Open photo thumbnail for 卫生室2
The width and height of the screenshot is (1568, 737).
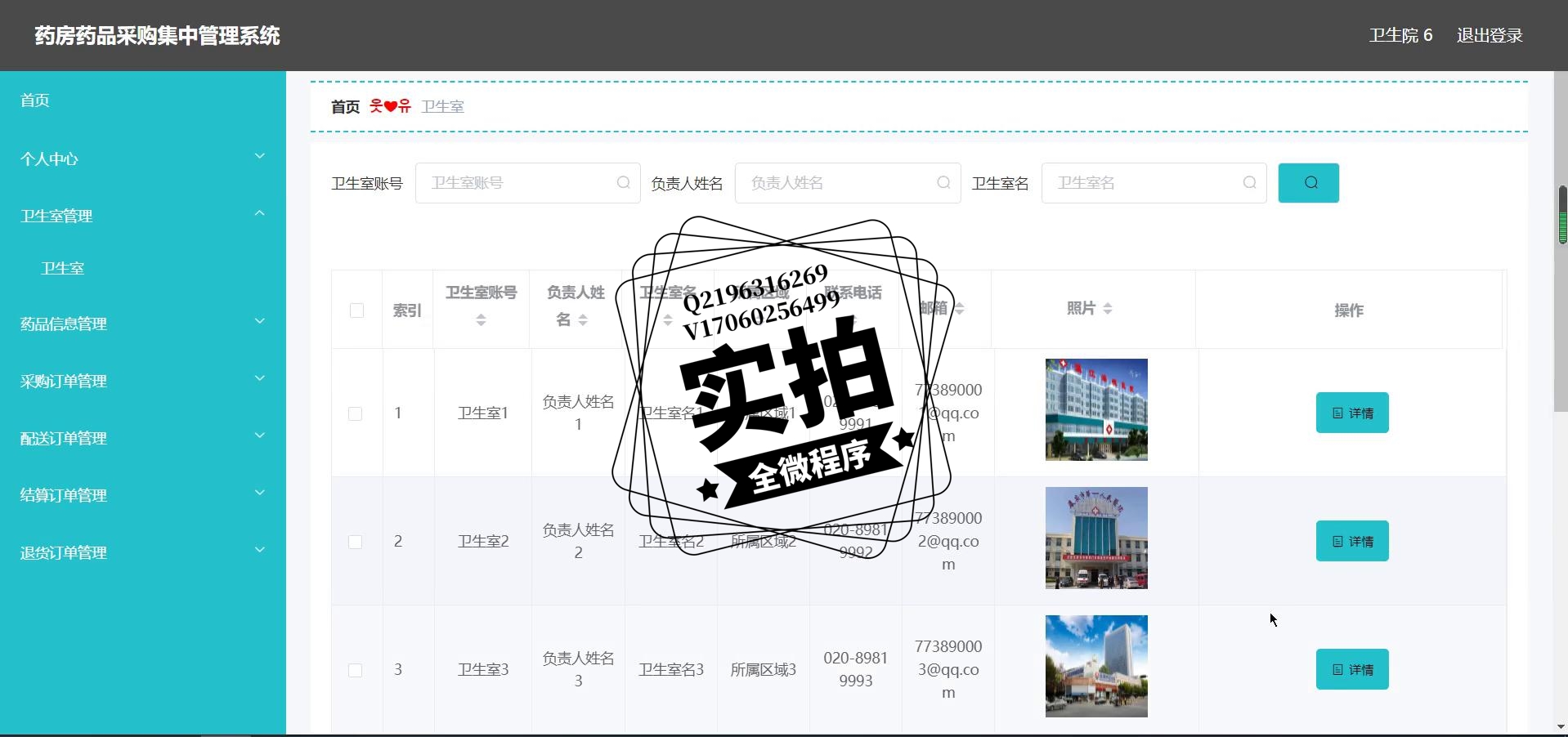(1096, 538)
